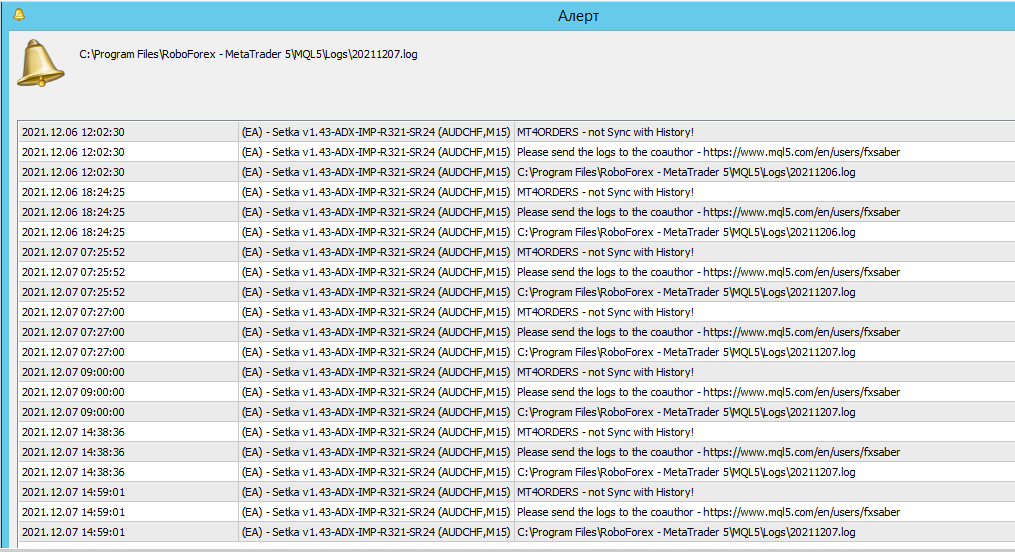Screen dimensions: 1015x552
Task: Select first row timestamped 2021.12.06 12:02:30
Action: pyautogui.click(x=517, y=132)
